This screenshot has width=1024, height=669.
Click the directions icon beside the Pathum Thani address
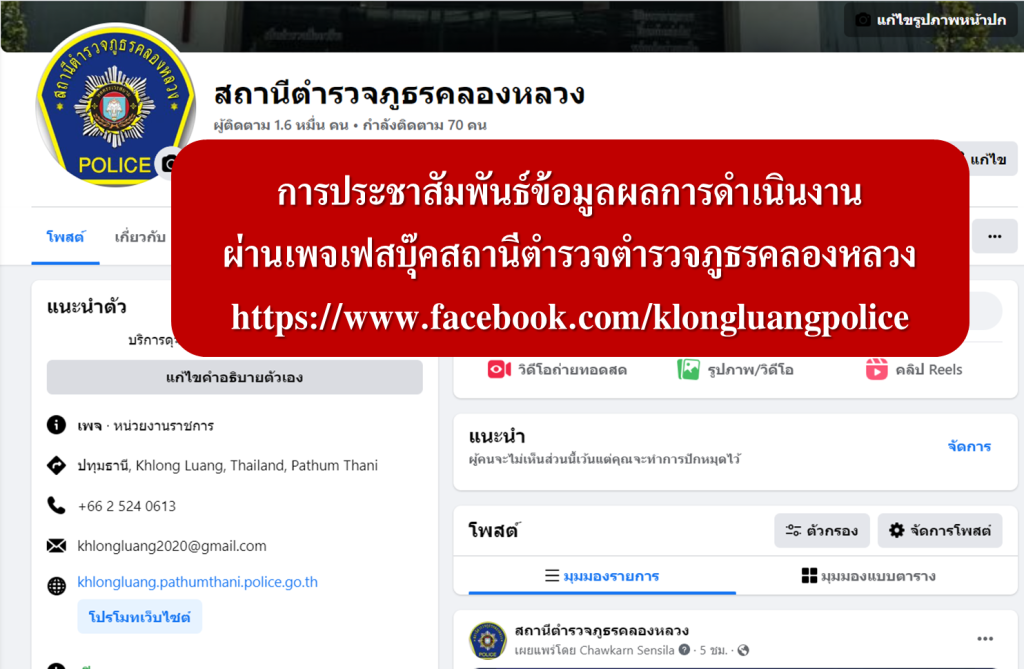click(x=57, y=465)
